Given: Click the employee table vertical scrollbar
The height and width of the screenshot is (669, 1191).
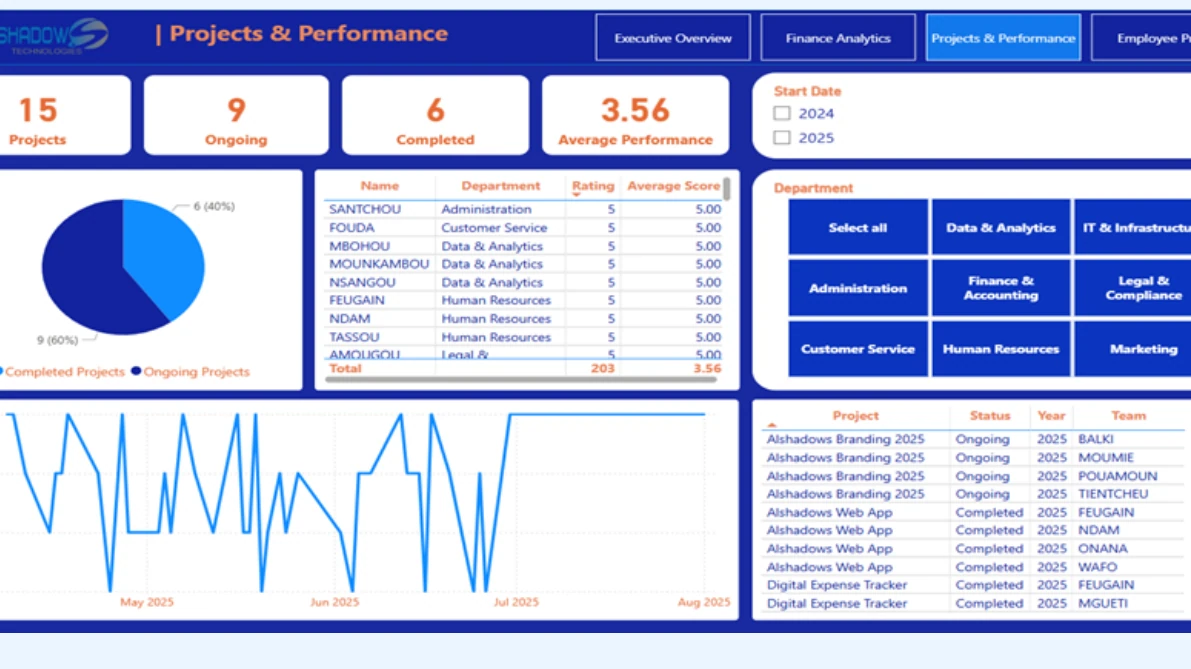Looking at the screenshot, I should pyautogui.click(x=727, y=188).
